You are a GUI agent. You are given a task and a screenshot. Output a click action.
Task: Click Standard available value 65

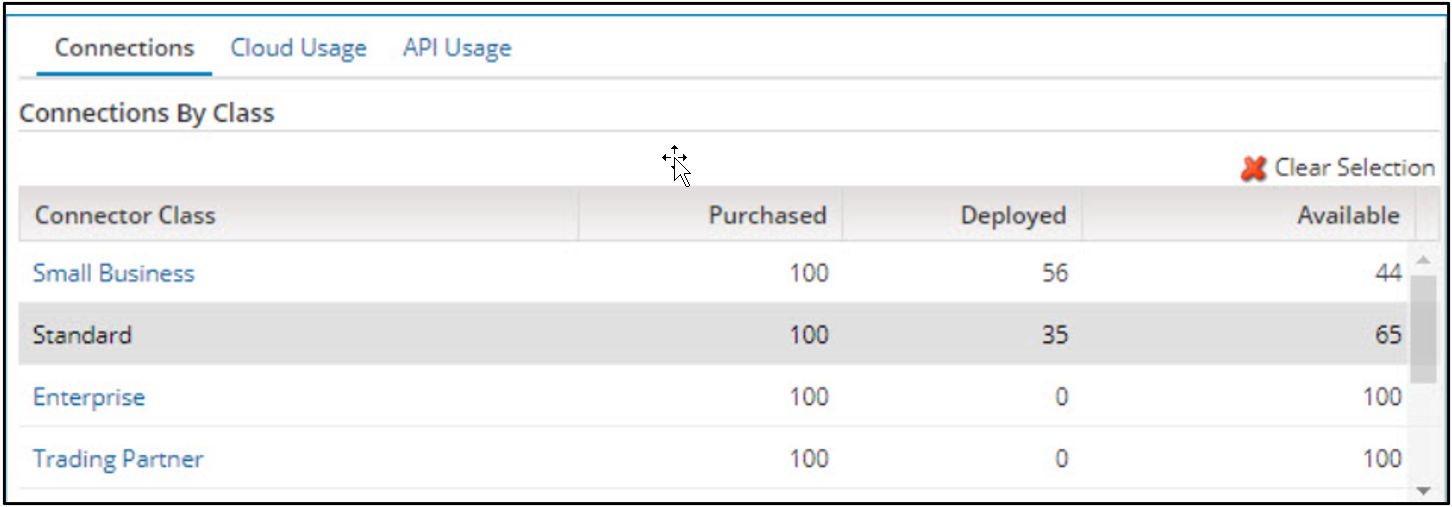1388,335
